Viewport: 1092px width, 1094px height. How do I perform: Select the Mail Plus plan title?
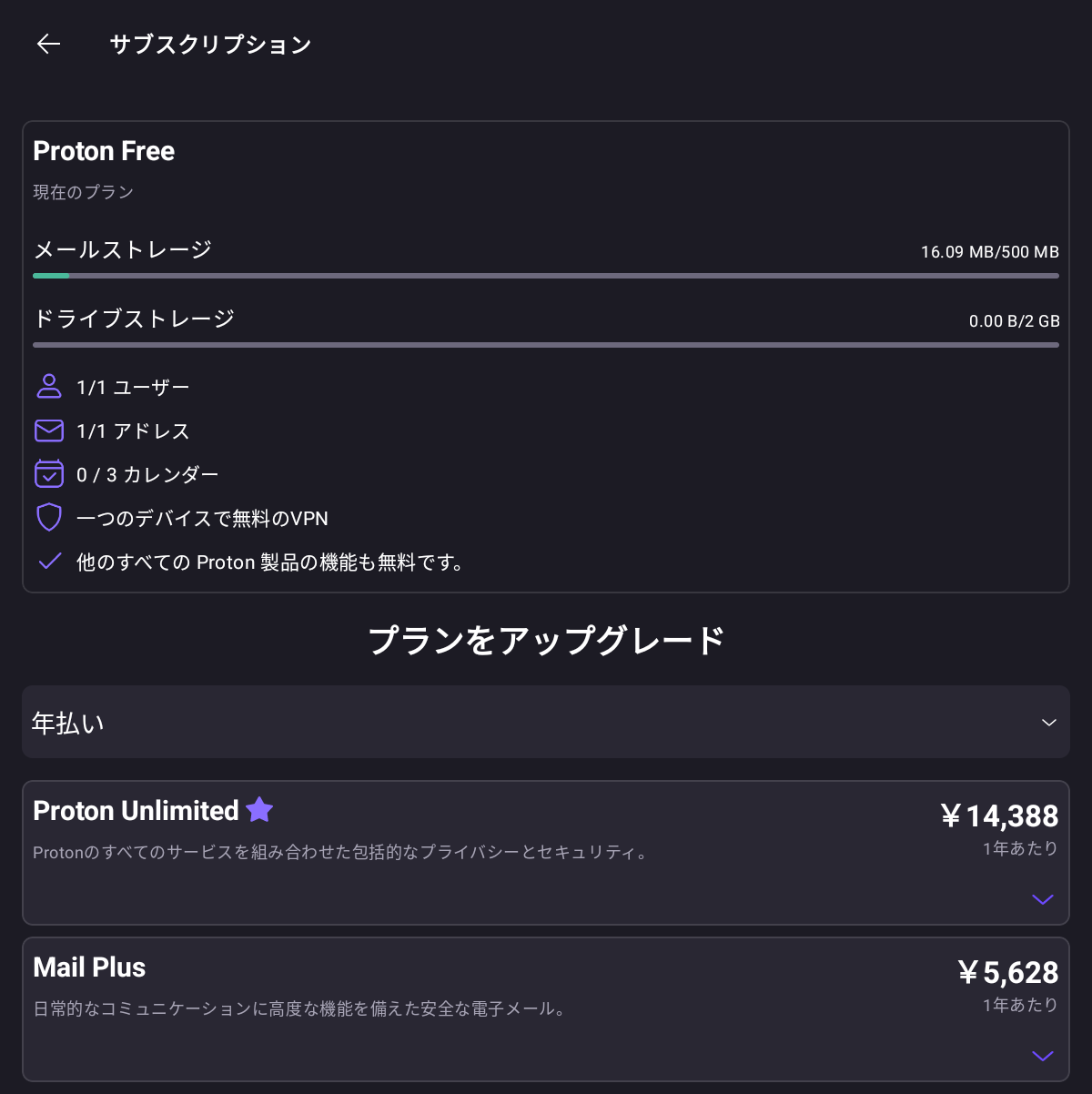coord(89,967)
